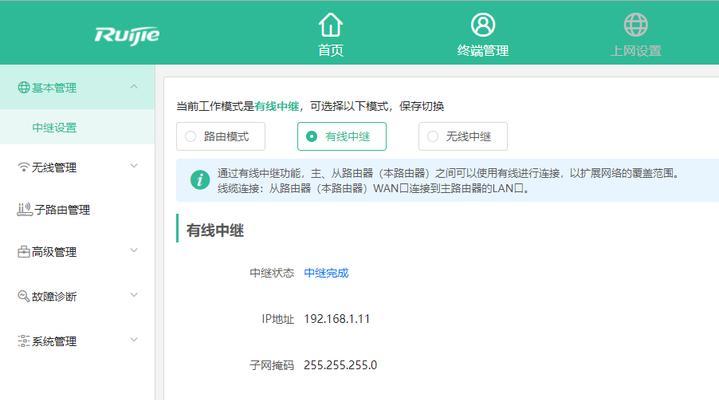Open the 首页 home icon

(331, 25)
